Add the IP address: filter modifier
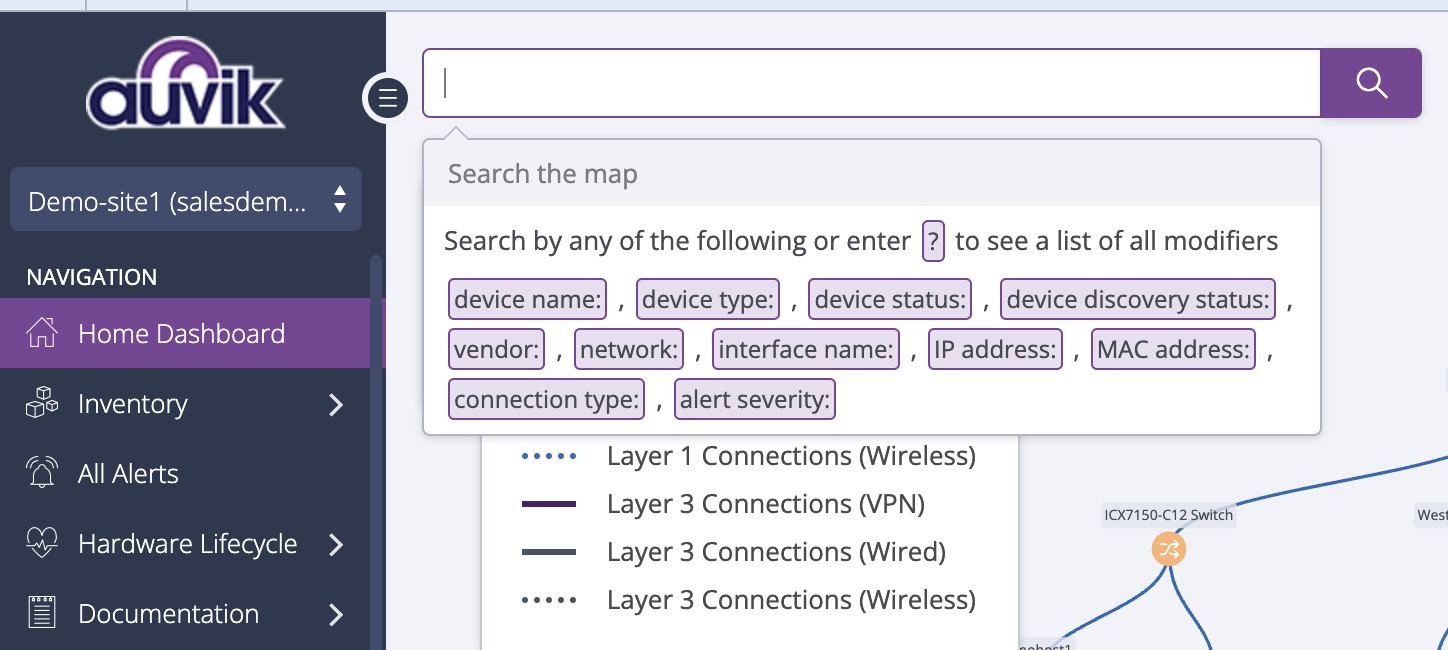The image size is (1448, 650). click(x=995, y=348)
